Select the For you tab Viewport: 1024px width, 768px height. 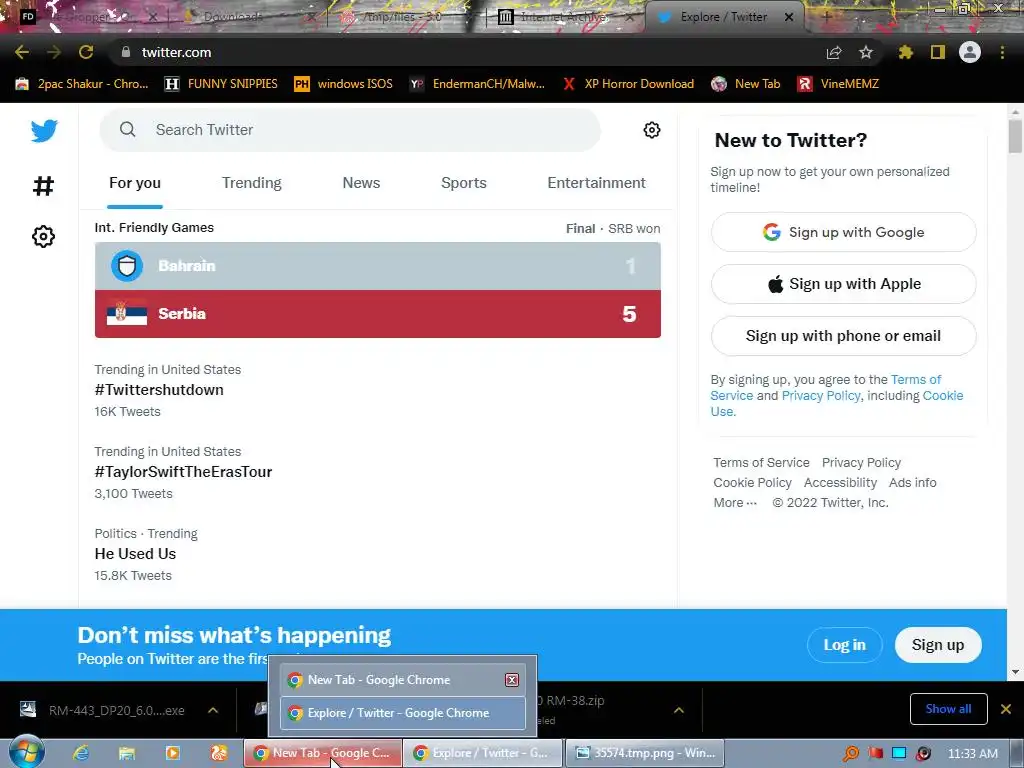click(135, 183)
